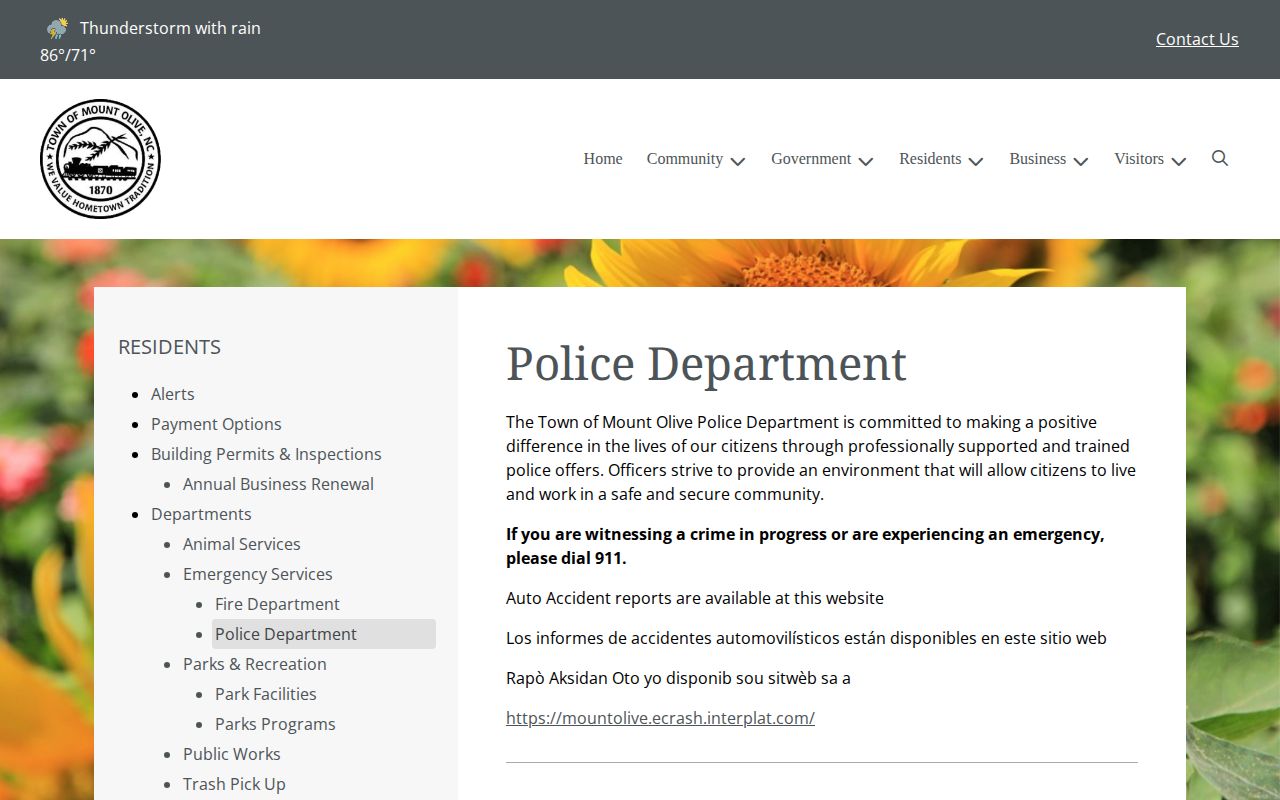Expand the Community menu chevron
This screenshot has height=800, width=1280.
click(x=738, y=160)
